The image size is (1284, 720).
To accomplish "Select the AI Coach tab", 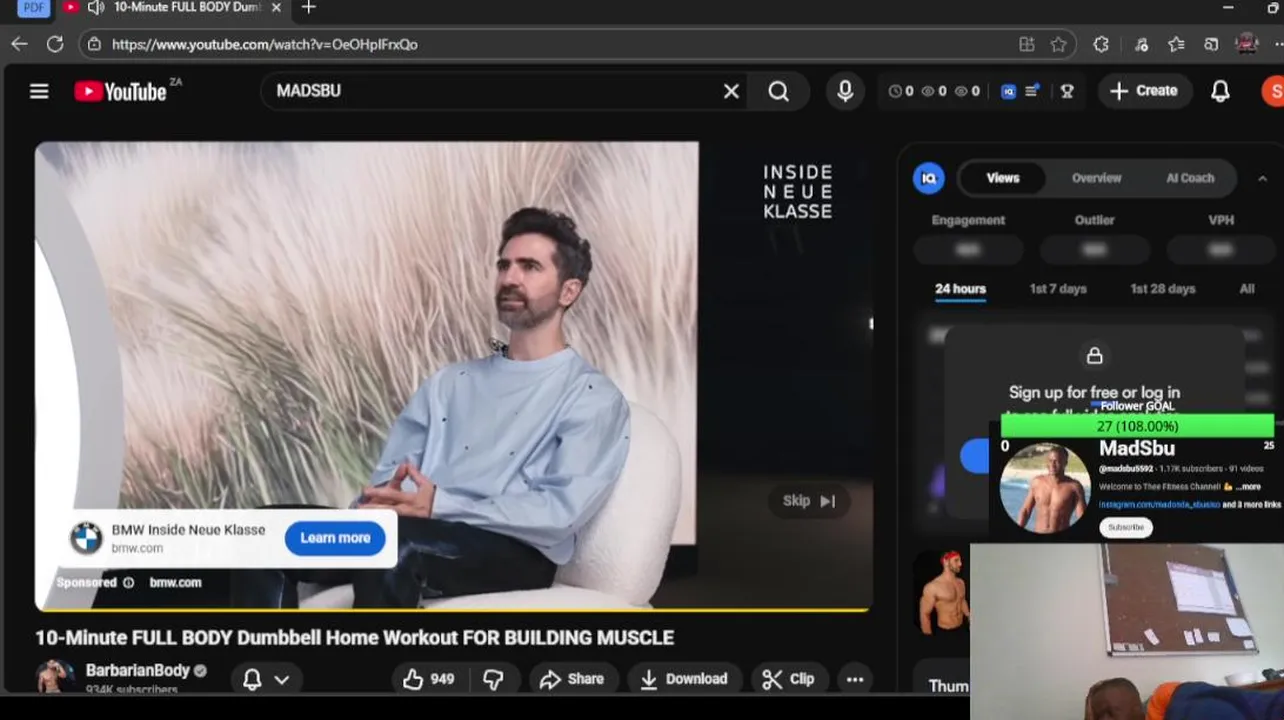I will 1190,178.
